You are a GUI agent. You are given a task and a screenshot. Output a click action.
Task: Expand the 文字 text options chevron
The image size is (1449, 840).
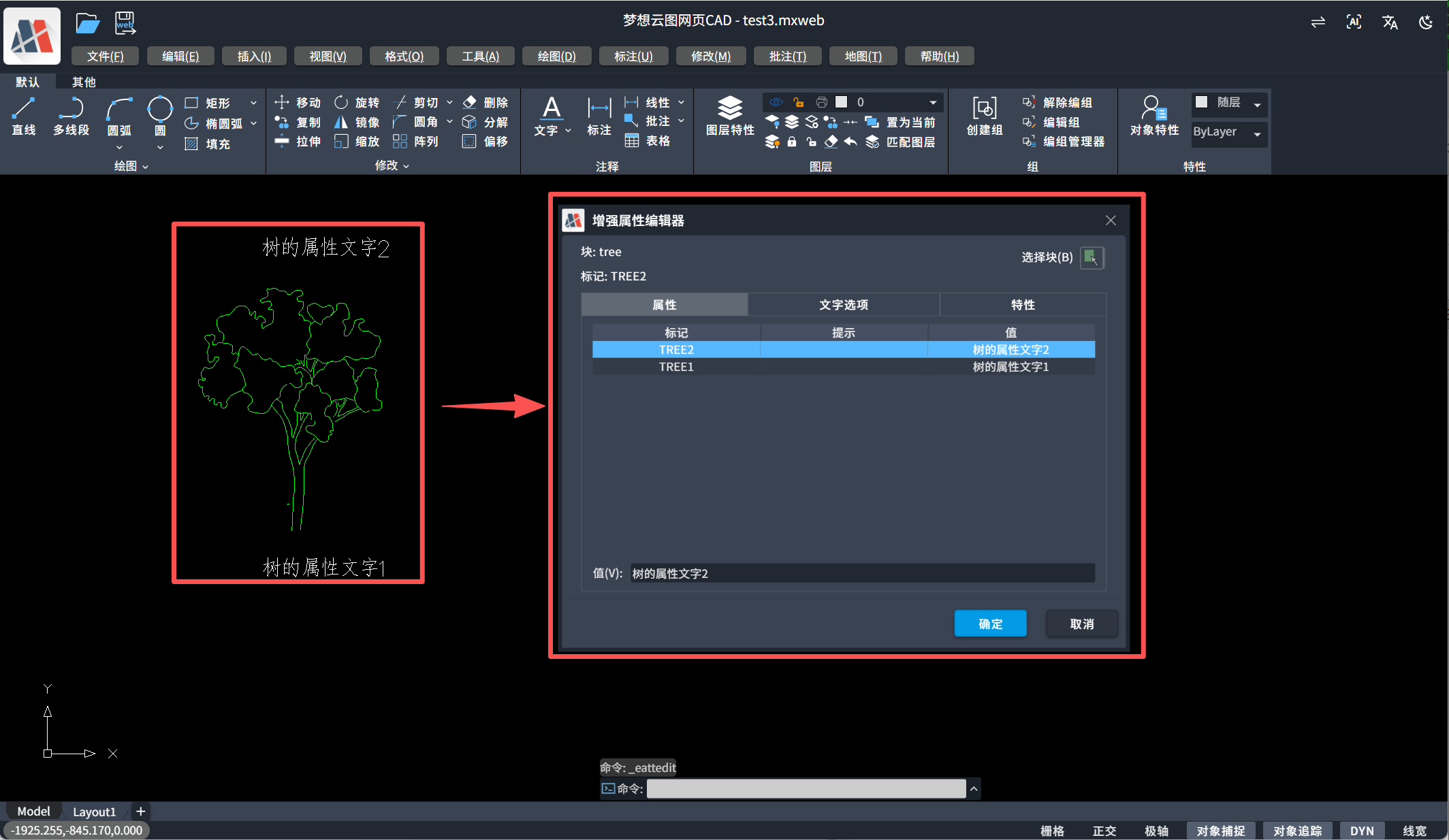click(x=568, y=130)
